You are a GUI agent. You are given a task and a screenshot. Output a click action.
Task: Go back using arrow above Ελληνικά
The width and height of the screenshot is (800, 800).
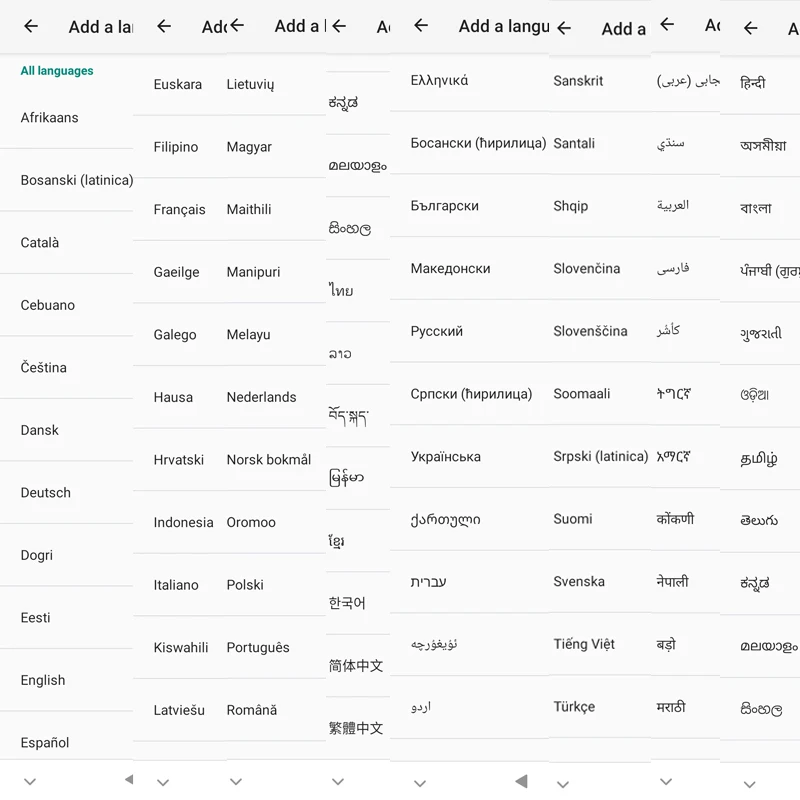tap(421, 26)
